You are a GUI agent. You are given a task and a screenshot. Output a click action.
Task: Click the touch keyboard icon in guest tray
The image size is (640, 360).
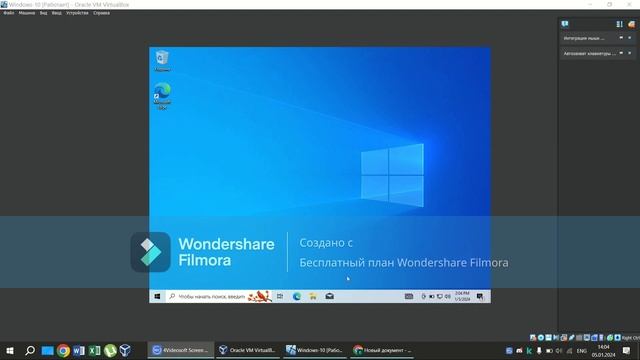(409, 296)
